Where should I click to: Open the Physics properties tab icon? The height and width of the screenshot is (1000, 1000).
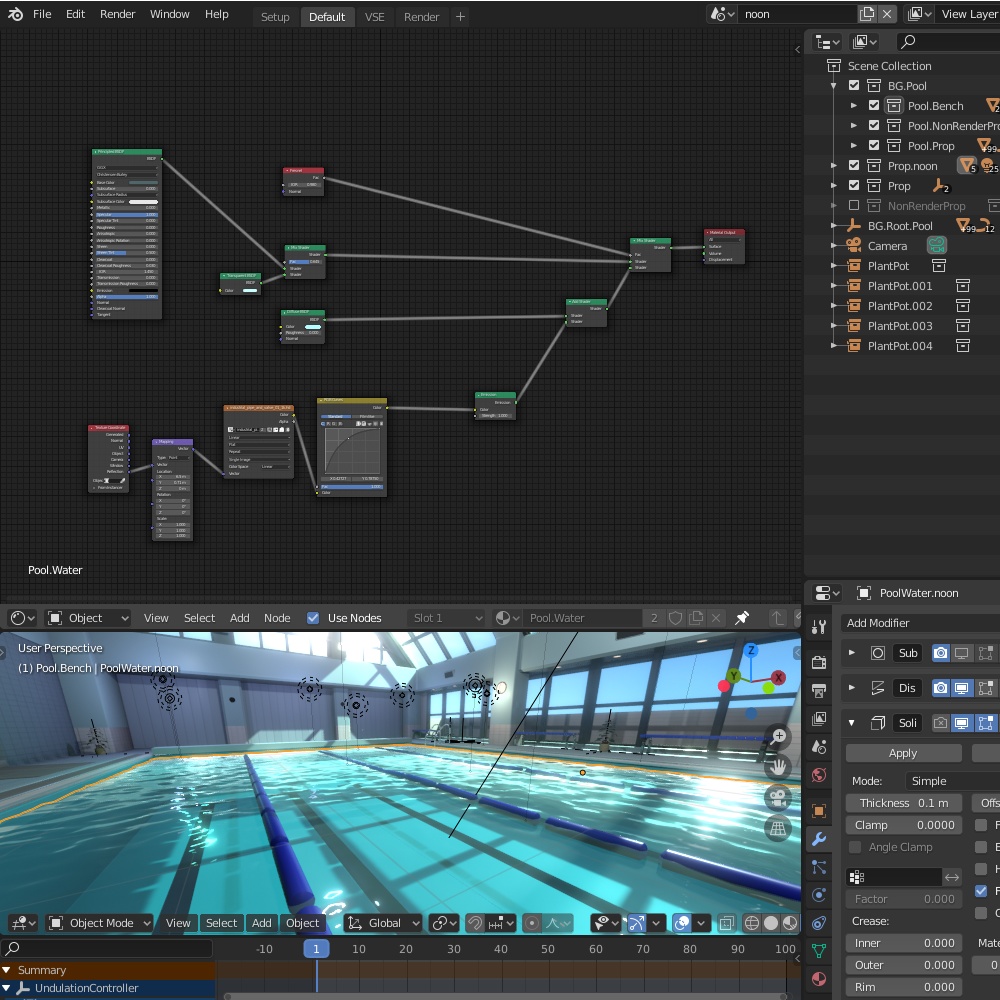click(x=819, y=895)
